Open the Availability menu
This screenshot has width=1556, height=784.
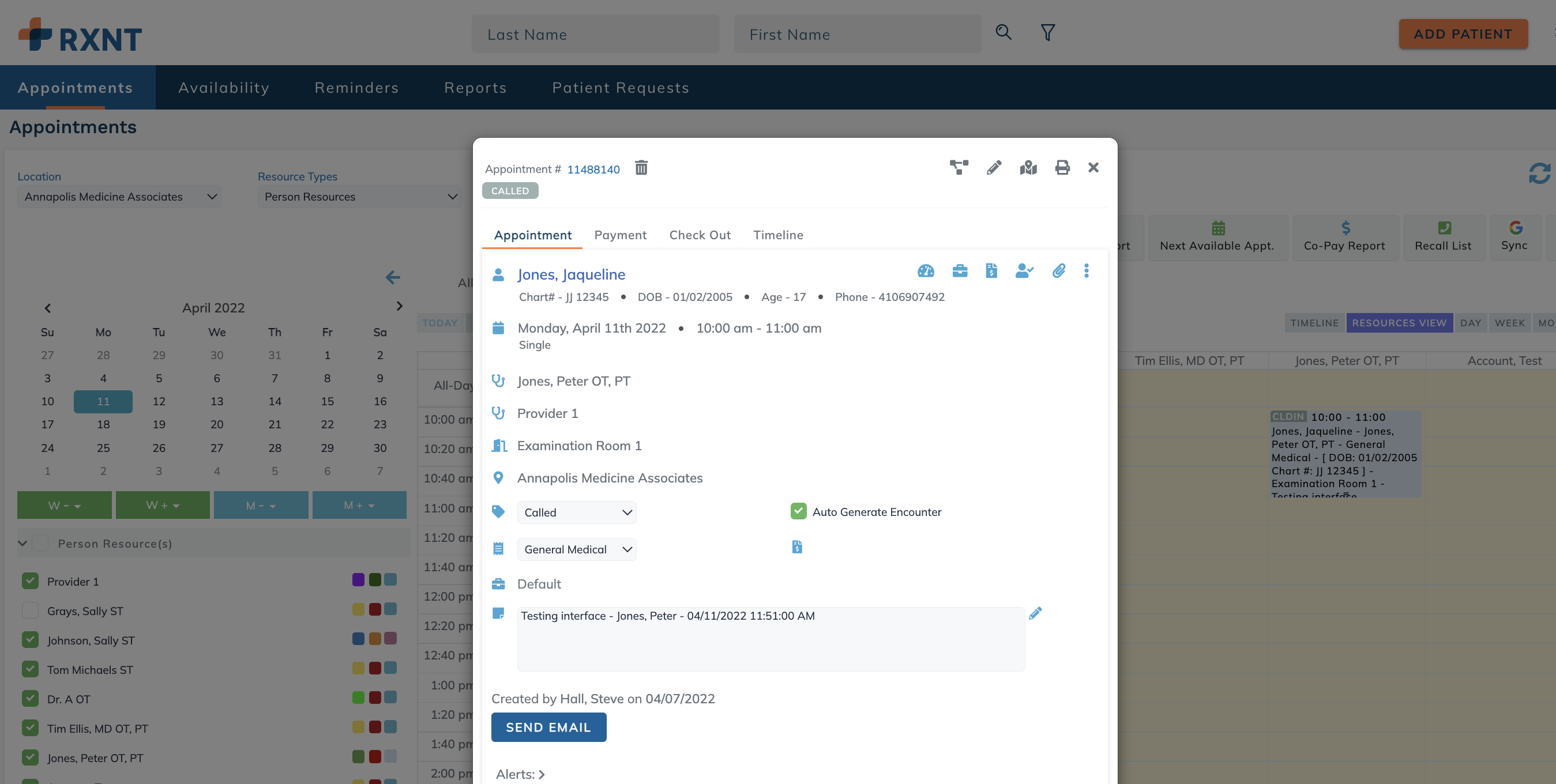click(x=224, y=88)
